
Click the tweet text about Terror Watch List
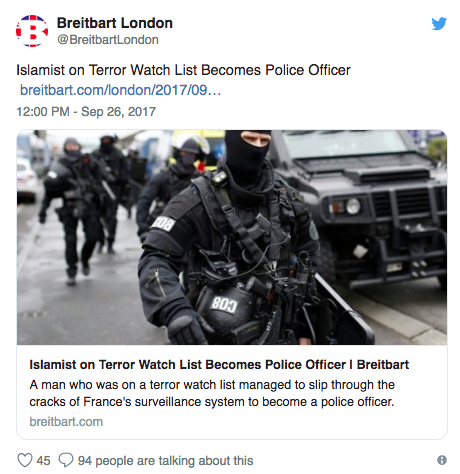point(183,70)
